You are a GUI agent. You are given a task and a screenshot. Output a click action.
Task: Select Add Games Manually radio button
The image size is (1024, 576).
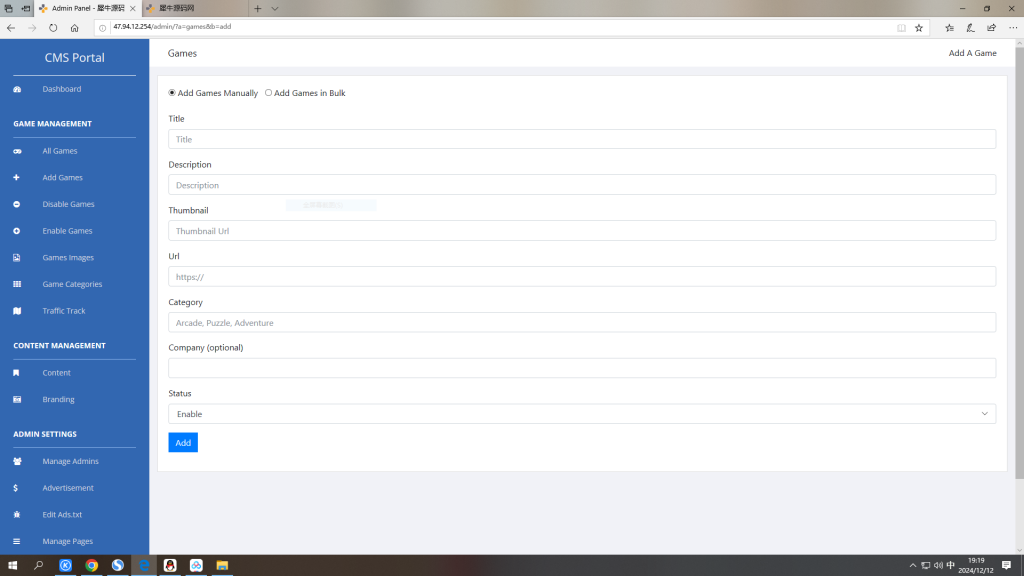click(172, 93)
